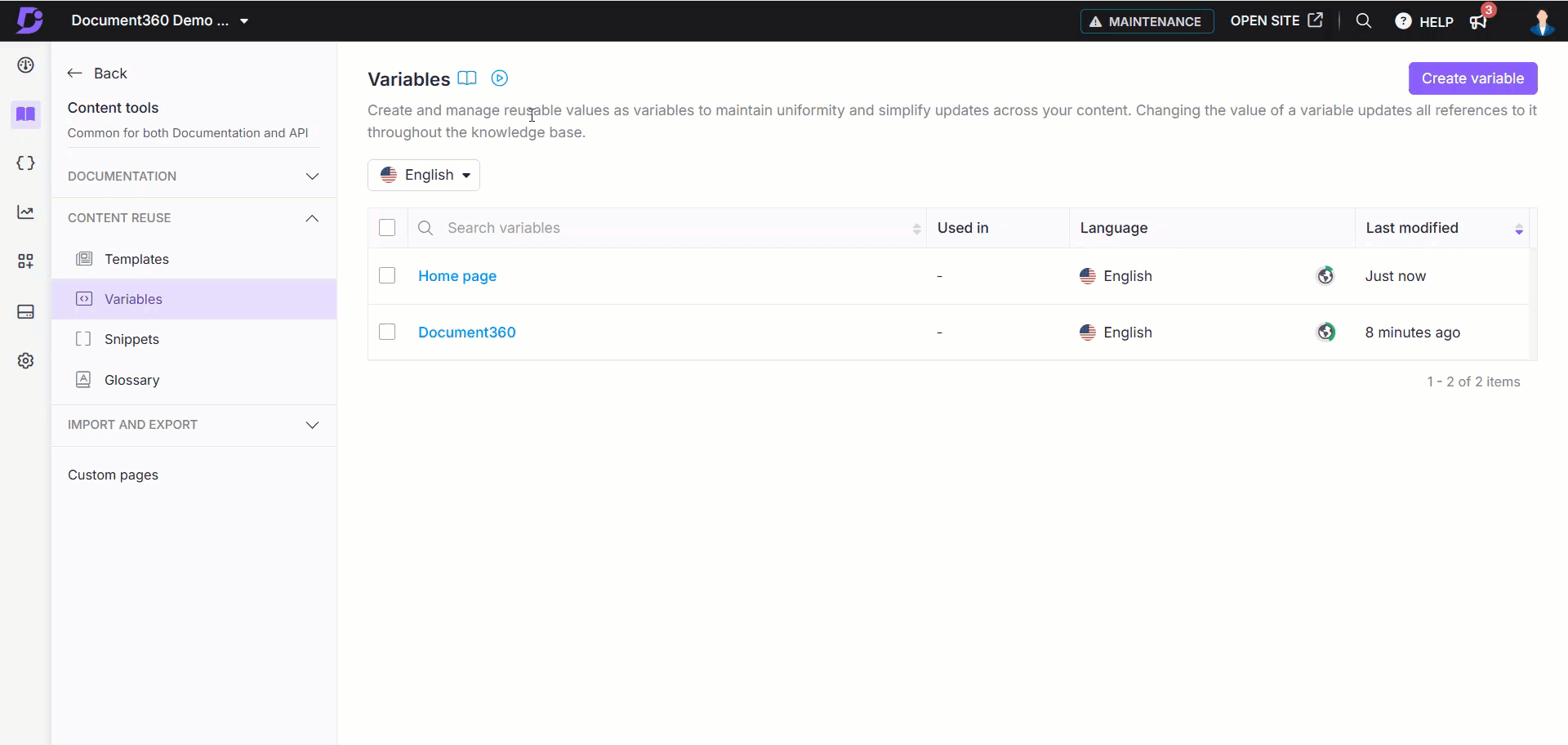The height and width of the screenshot is (745, 1568).
Task: Open the Dashboard icon in left rail
Action: (25, 65)
